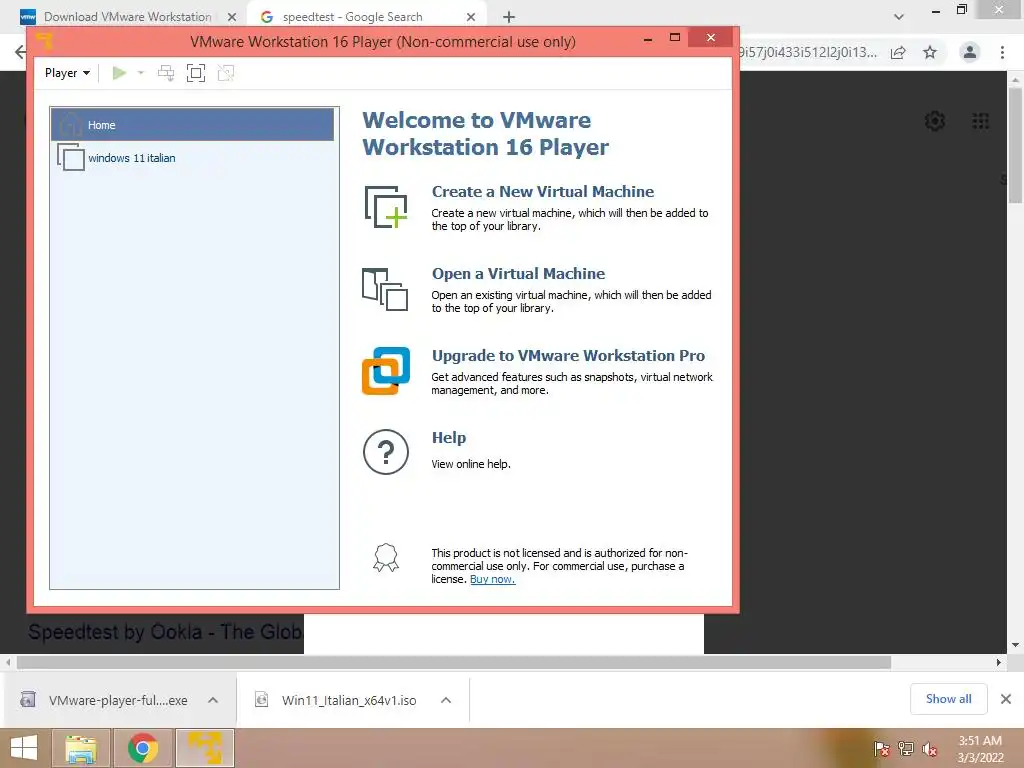Click the Unity mode toolbar icon
The width and height of the screenshot is (1024, 768).
tap(226, 72)
